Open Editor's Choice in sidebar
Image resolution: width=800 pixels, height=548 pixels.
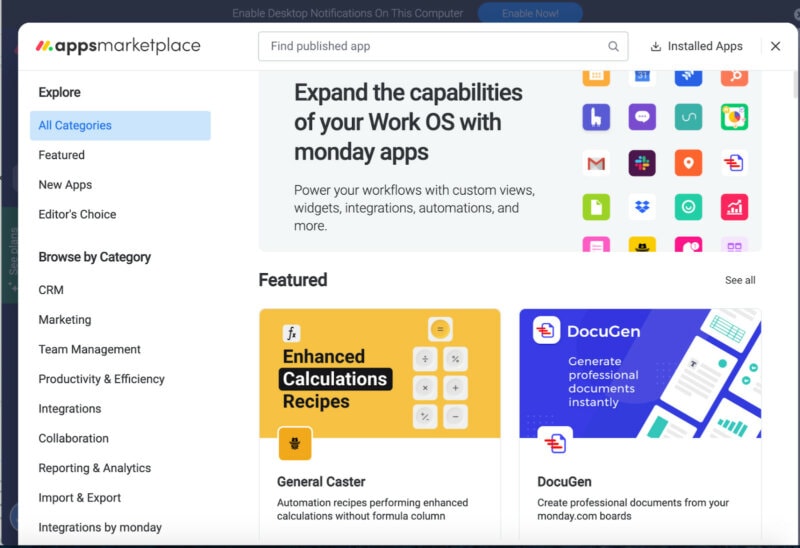(x=77, y=214)
